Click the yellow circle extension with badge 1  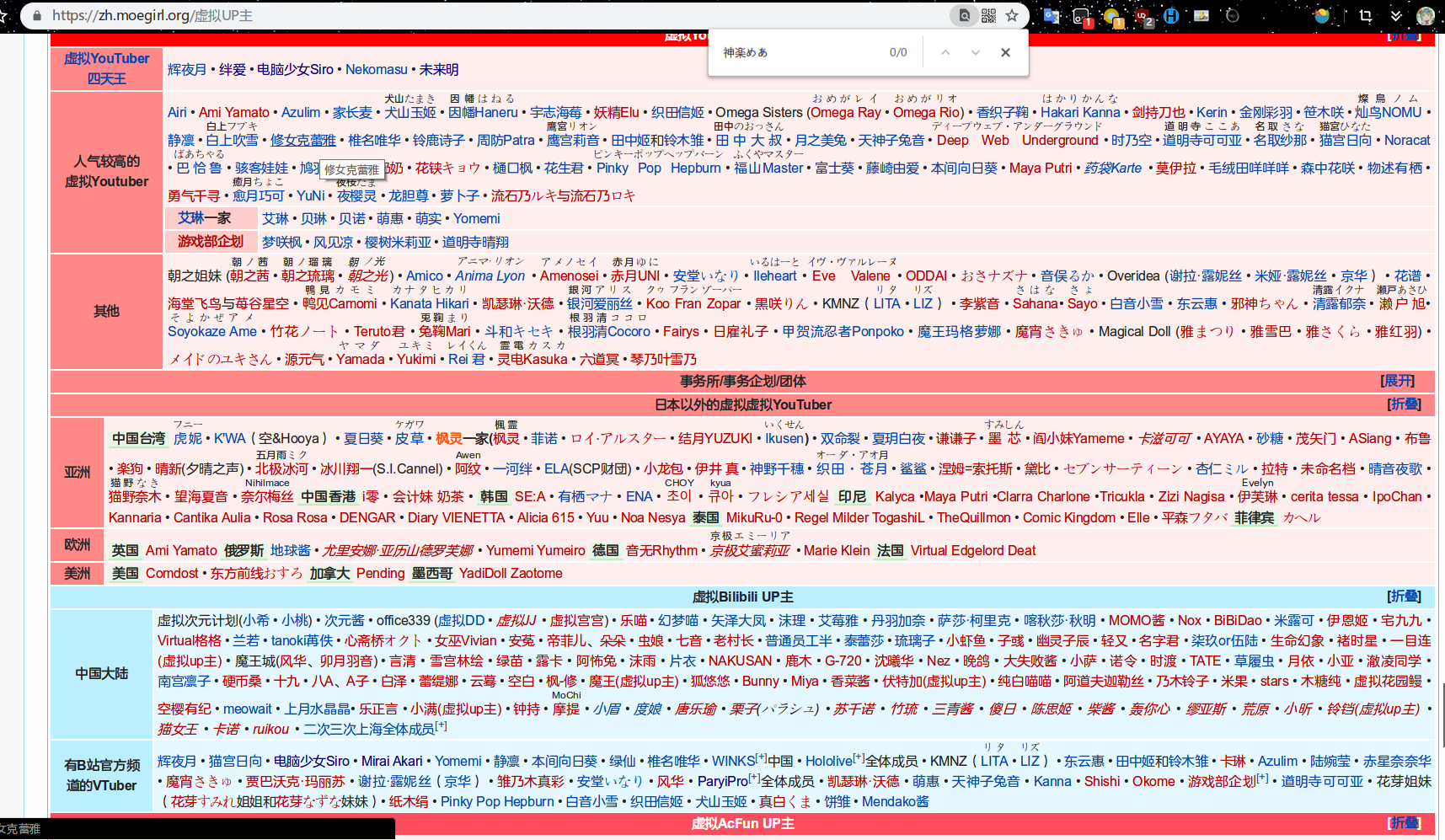pos(1112,16)
